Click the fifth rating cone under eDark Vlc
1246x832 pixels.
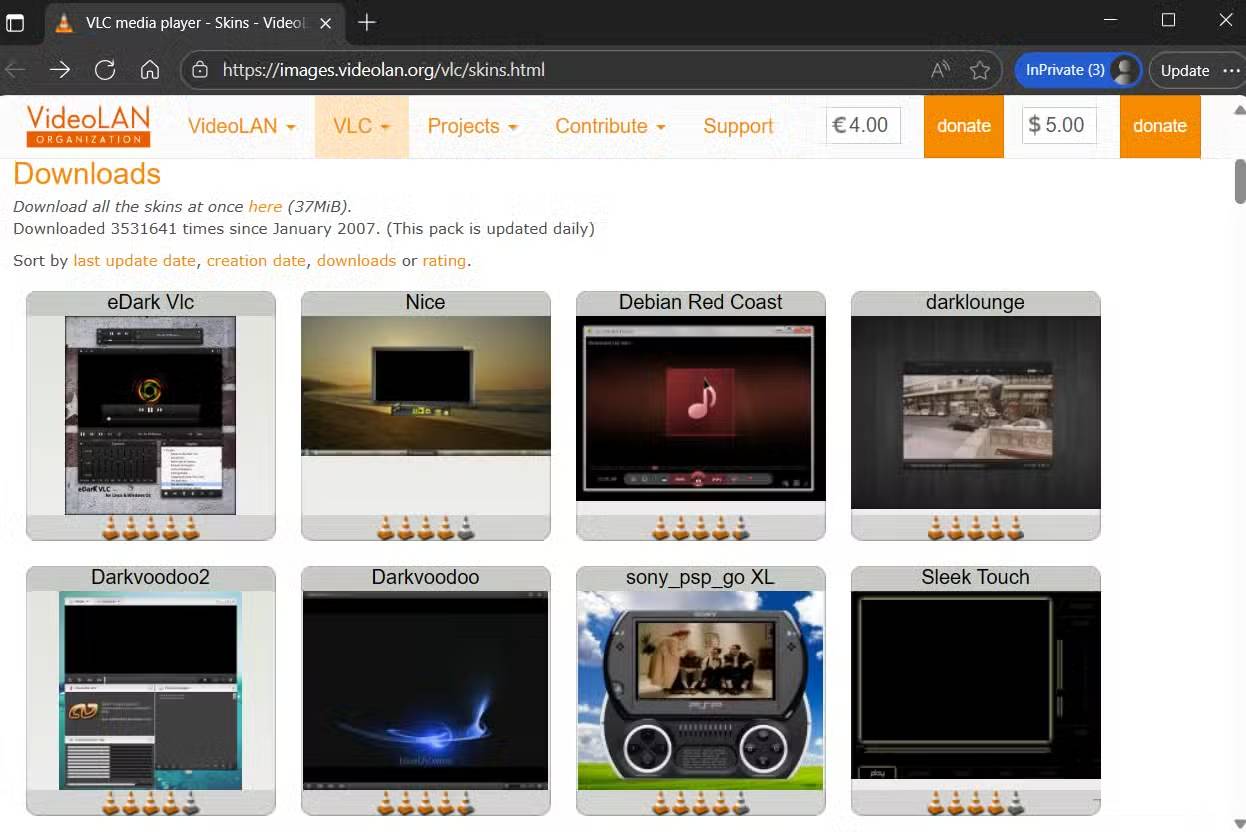pyautogui.click(x=189, y=528)
